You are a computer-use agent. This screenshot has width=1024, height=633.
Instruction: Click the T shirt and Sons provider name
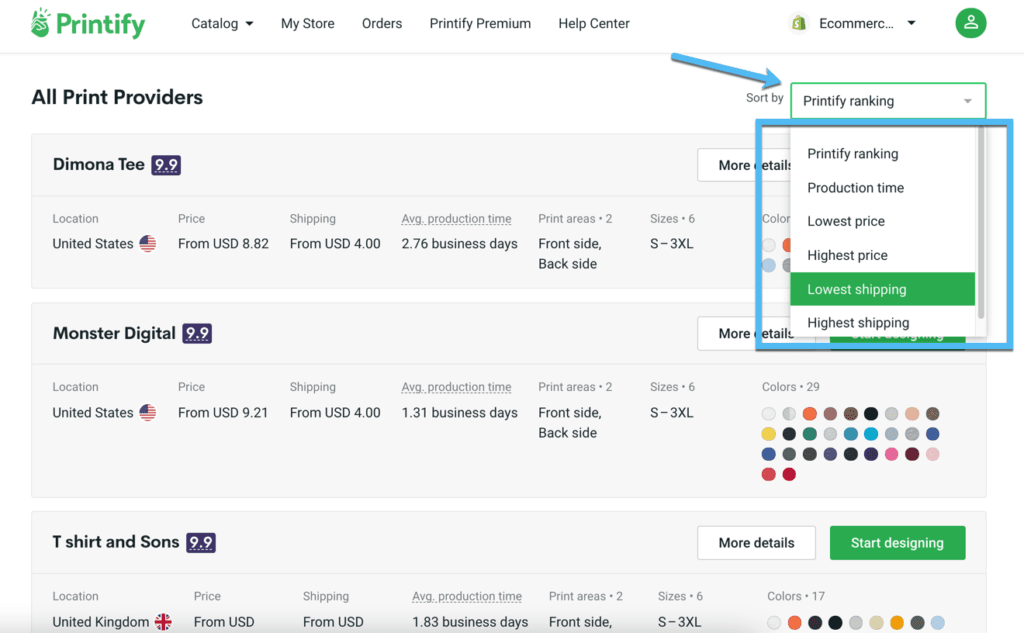click(116, 542)
